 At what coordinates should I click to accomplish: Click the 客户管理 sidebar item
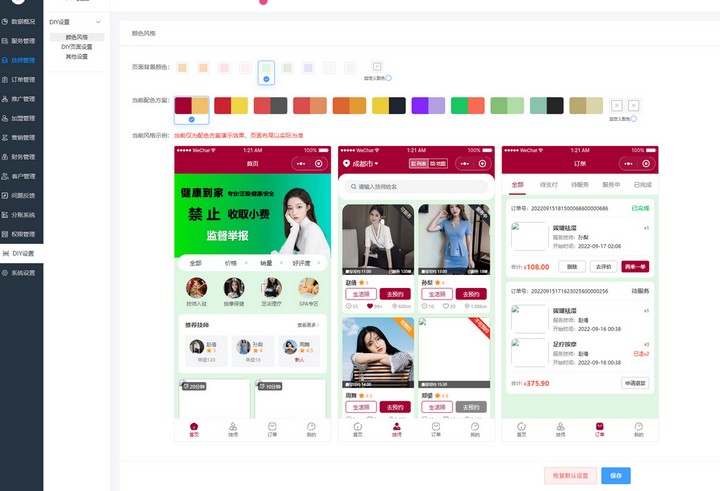(x=21, y=176)
